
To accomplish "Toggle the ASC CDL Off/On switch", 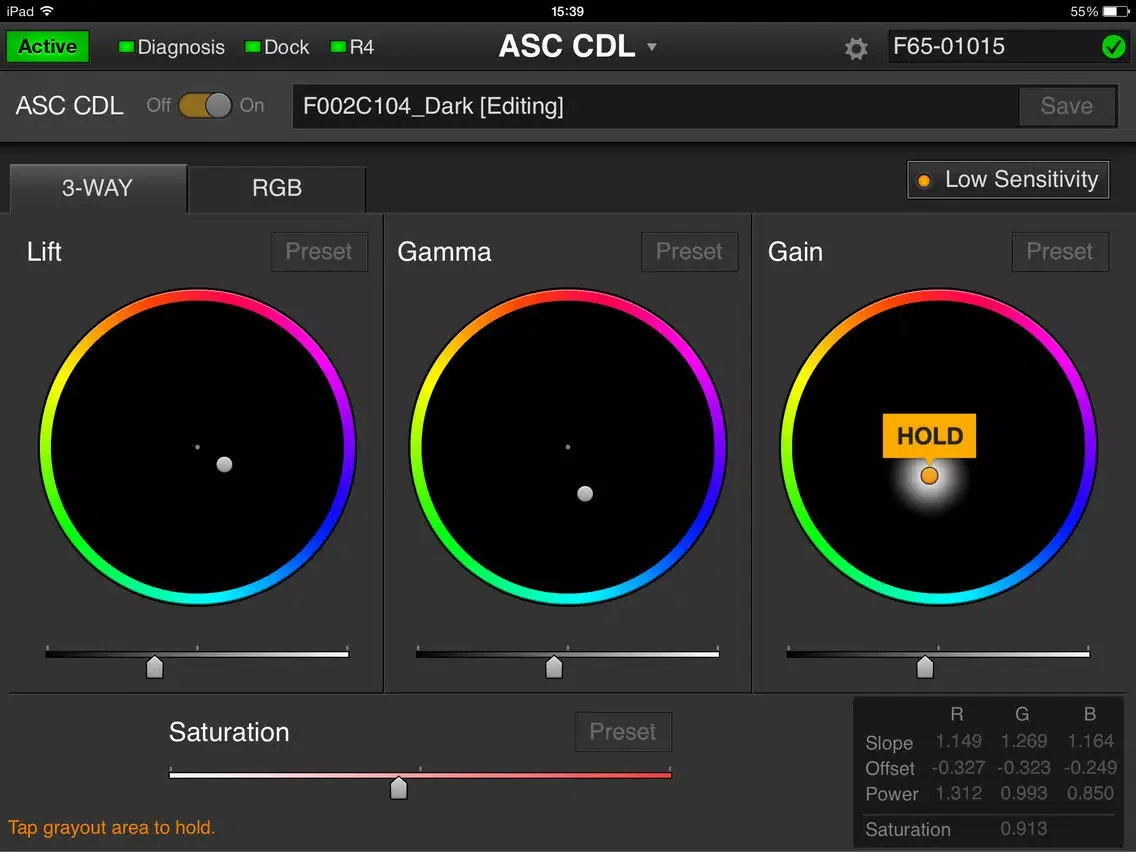I will pos(205,106).
